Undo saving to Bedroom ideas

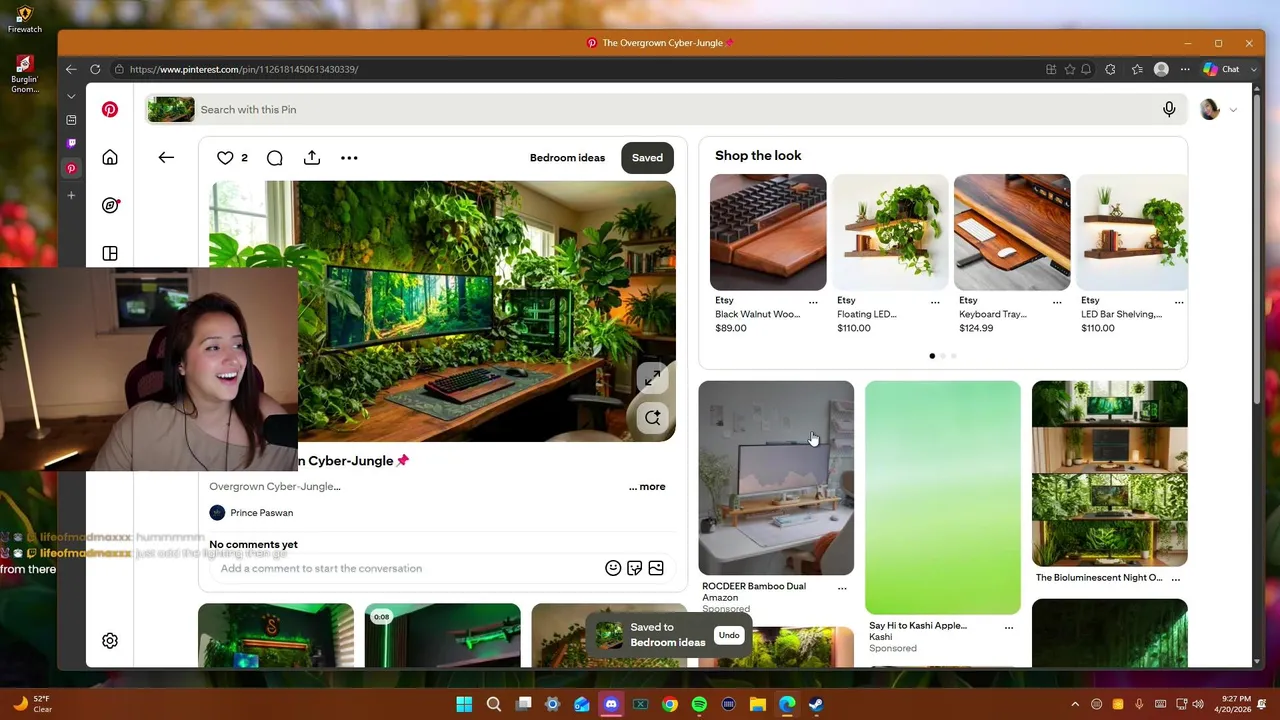click(x=729, y=635)
